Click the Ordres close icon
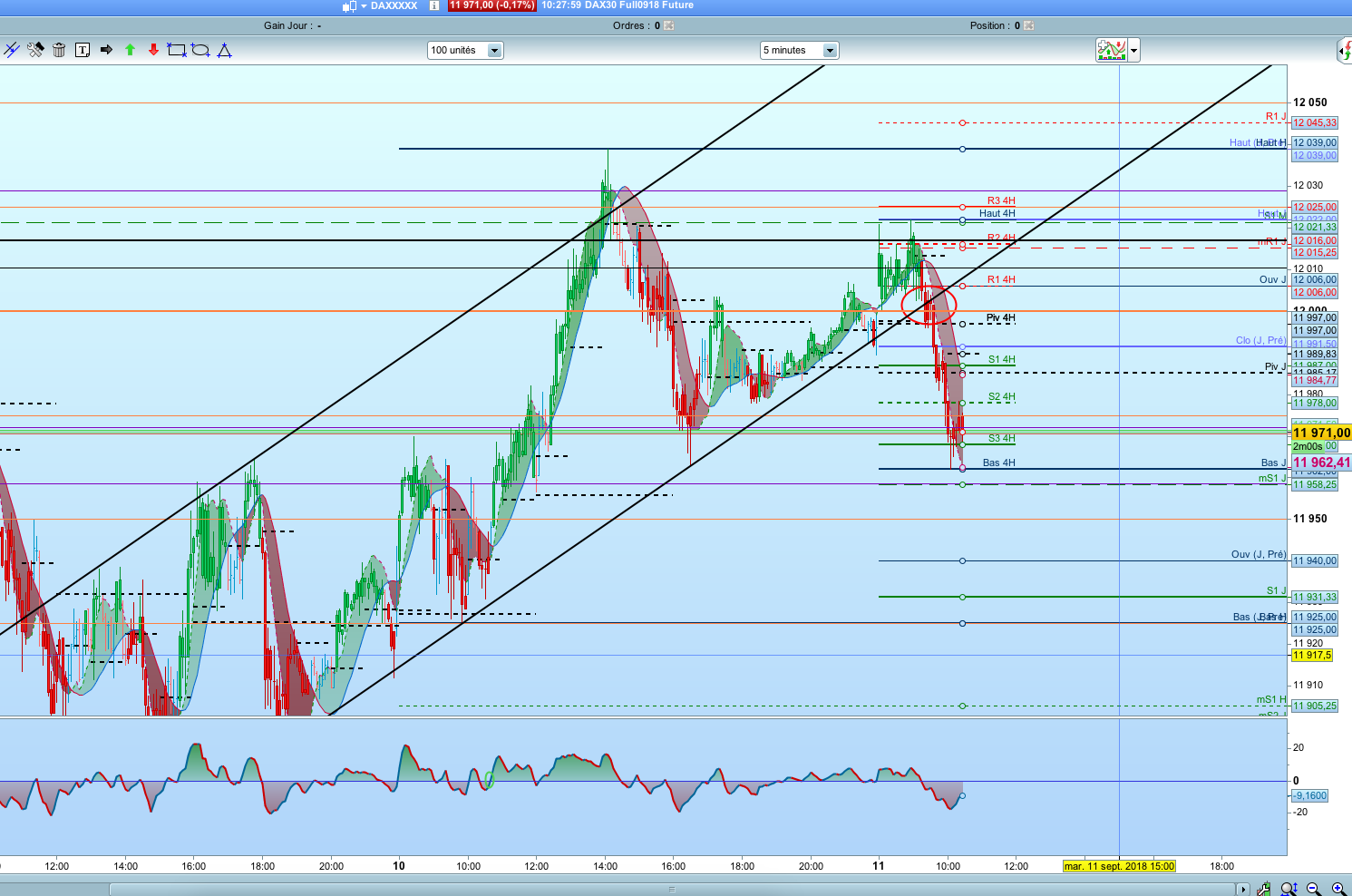The width and height of the screenshot is (1352, 896). tap(669, 25)
